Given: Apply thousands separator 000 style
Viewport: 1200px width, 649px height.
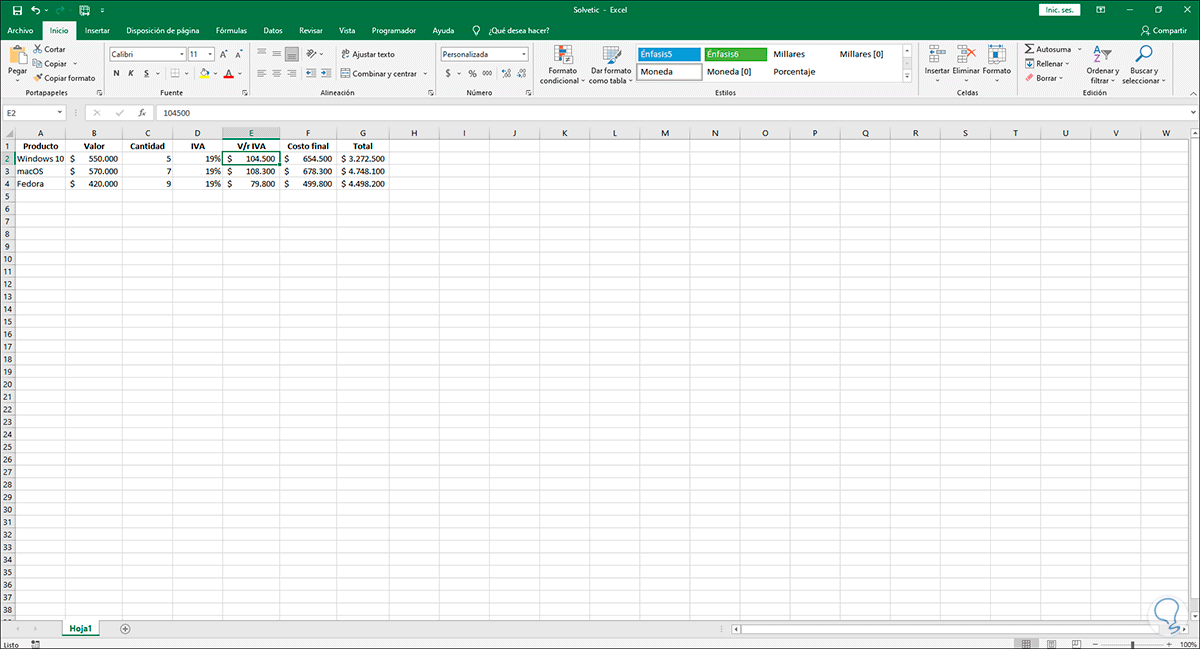Looking at the screenshot, I should (x=487, y=73).
